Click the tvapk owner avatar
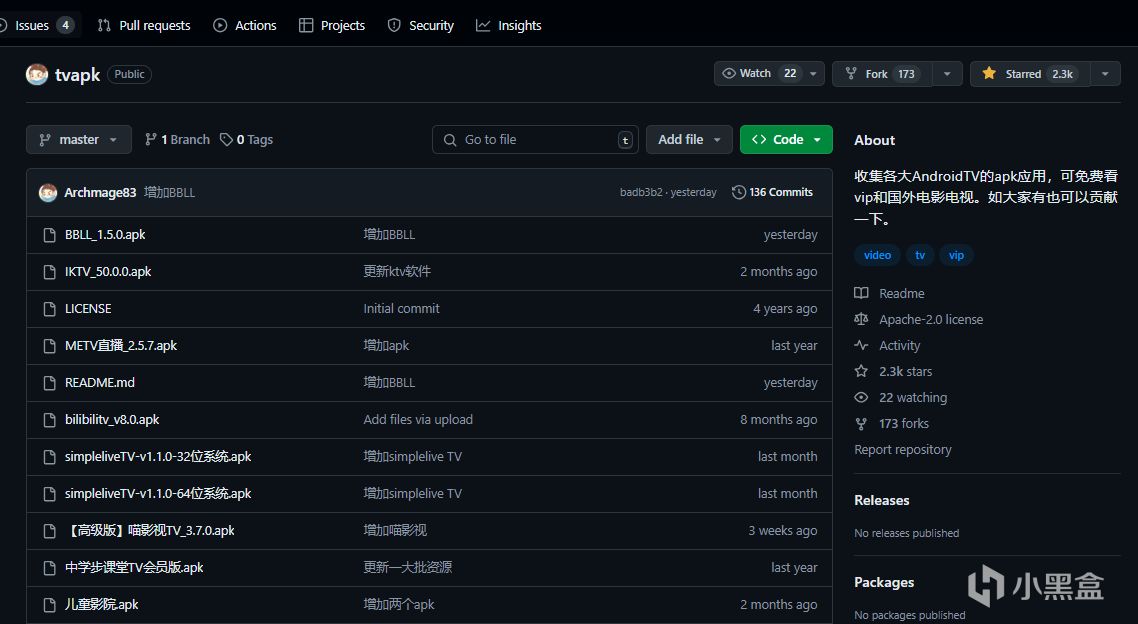Screen dimensions: 1138x624 point(37,74)
